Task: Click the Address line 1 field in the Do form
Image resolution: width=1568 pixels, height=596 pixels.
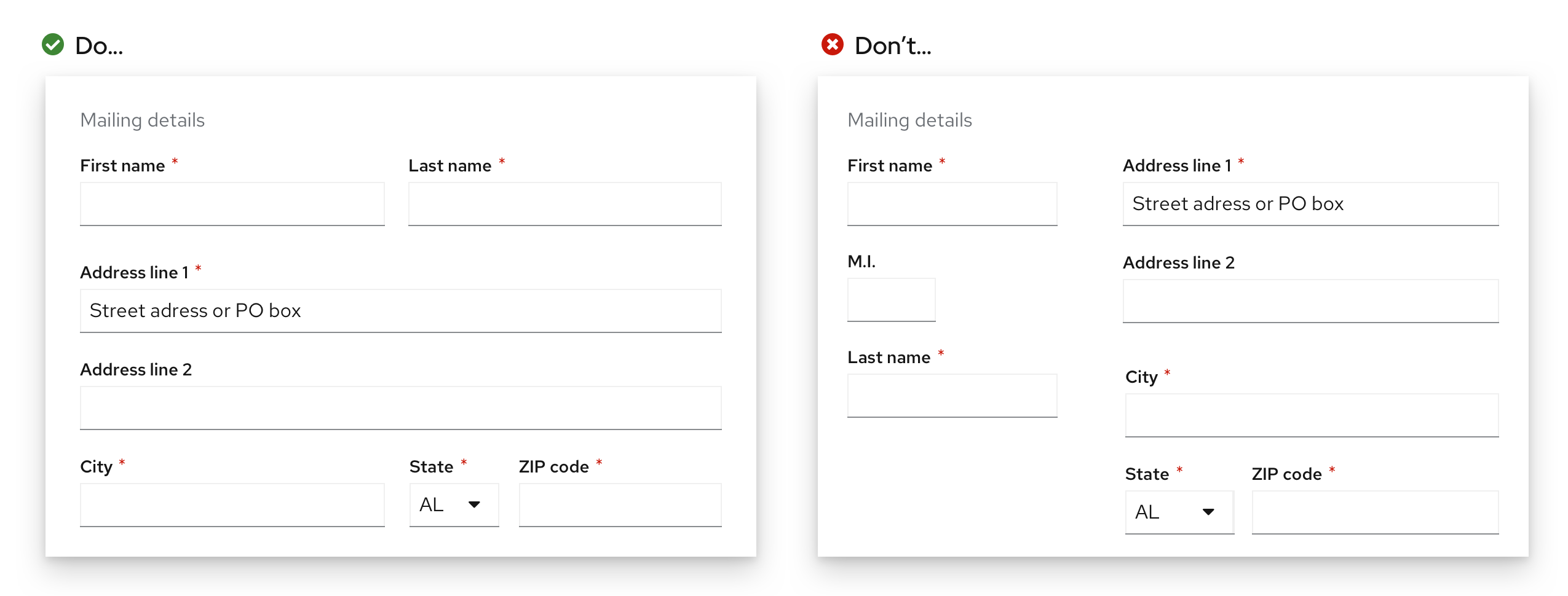Action: (x=400, y=311)
